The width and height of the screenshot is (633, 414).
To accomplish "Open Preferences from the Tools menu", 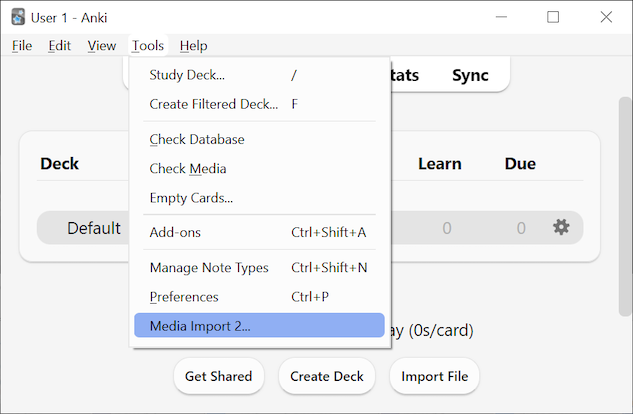I will (259, 297).
